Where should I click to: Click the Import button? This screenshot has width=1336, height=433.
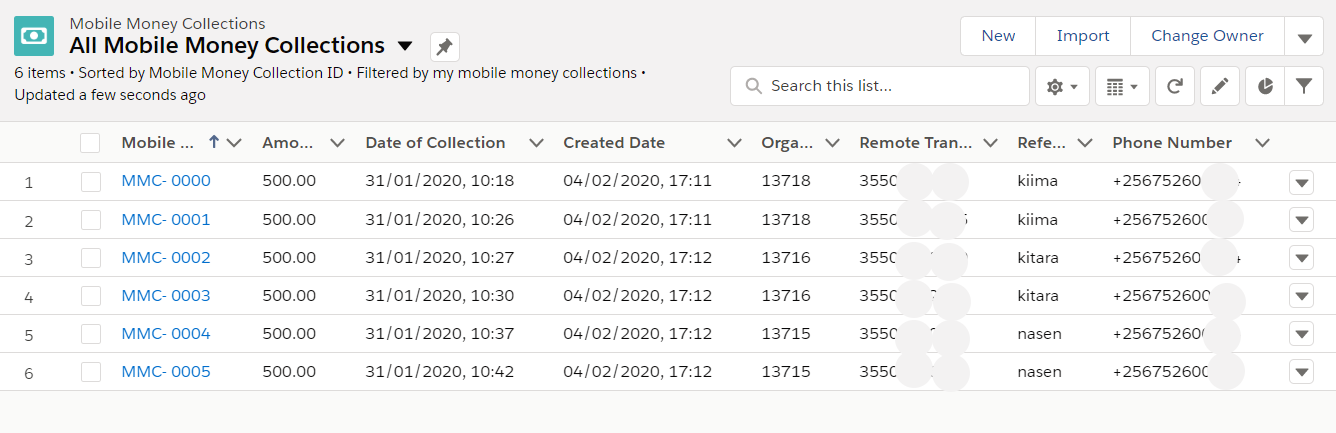coord(1083,36)
